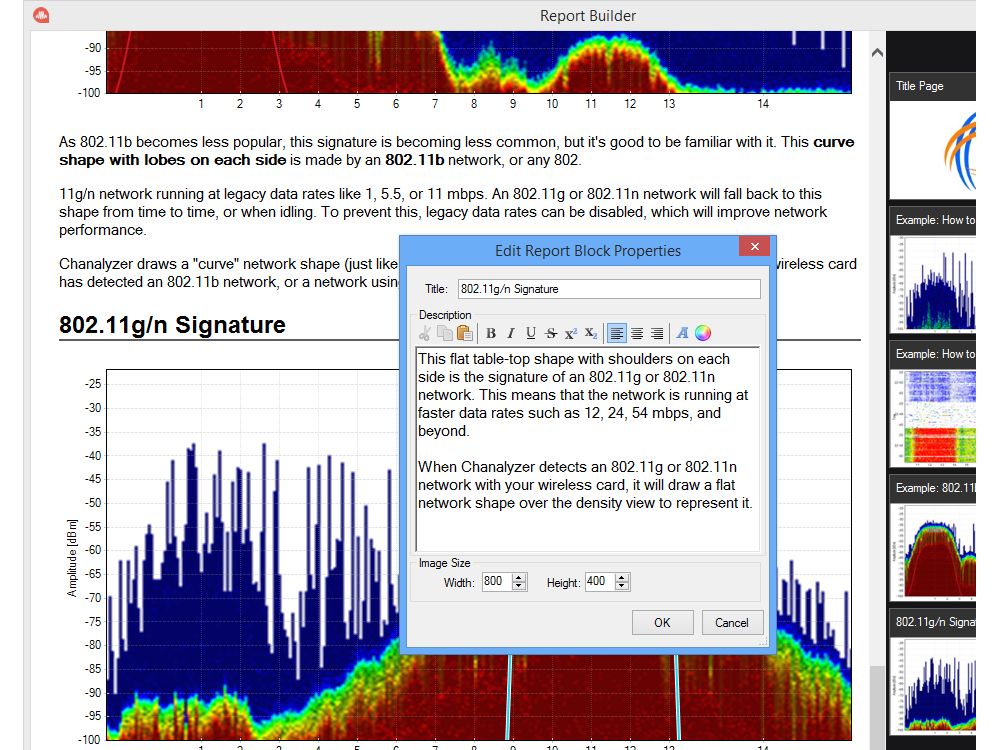The image size is (1000, 750).
Task: Increase the image Height value
Action: click(622, 577)
